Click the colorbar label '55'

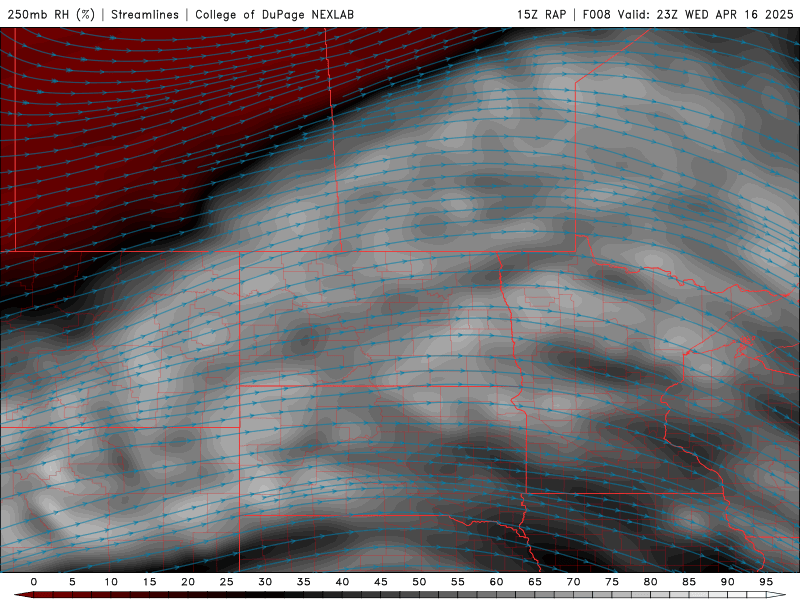click(458, 582)
